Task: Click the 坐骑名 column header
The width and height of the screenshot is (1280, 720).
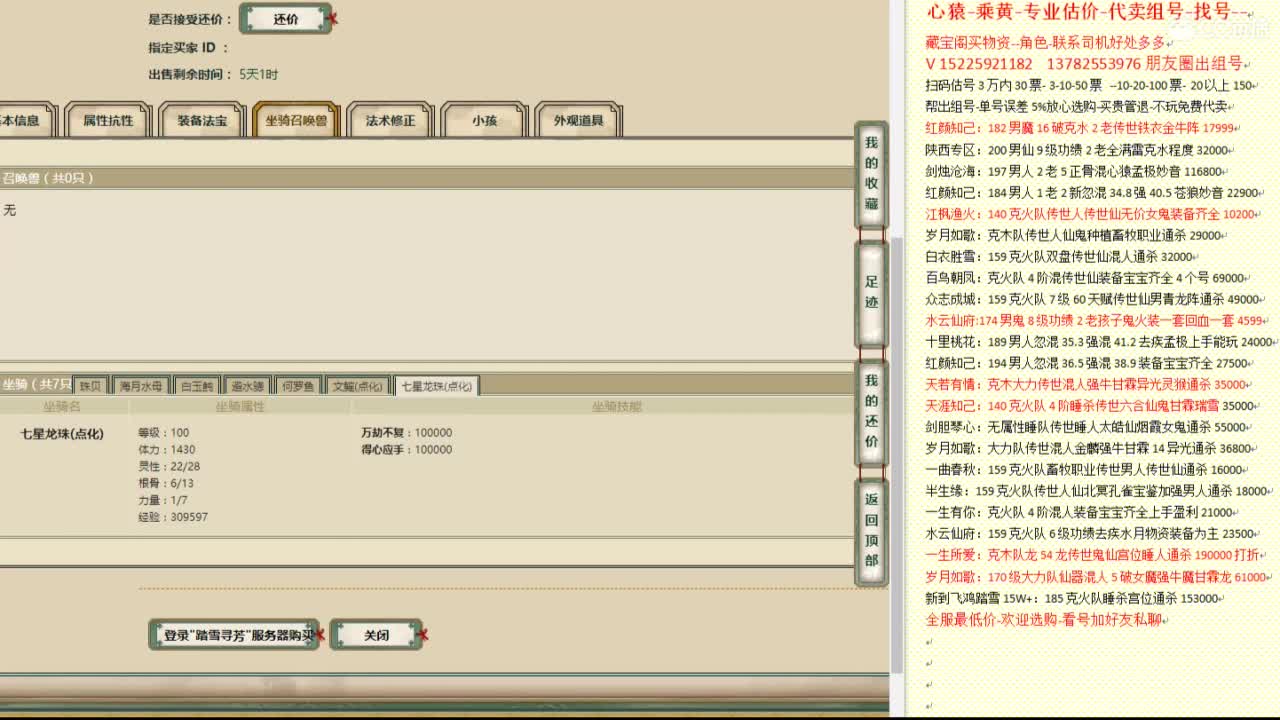Action: (x=62, y=407)
